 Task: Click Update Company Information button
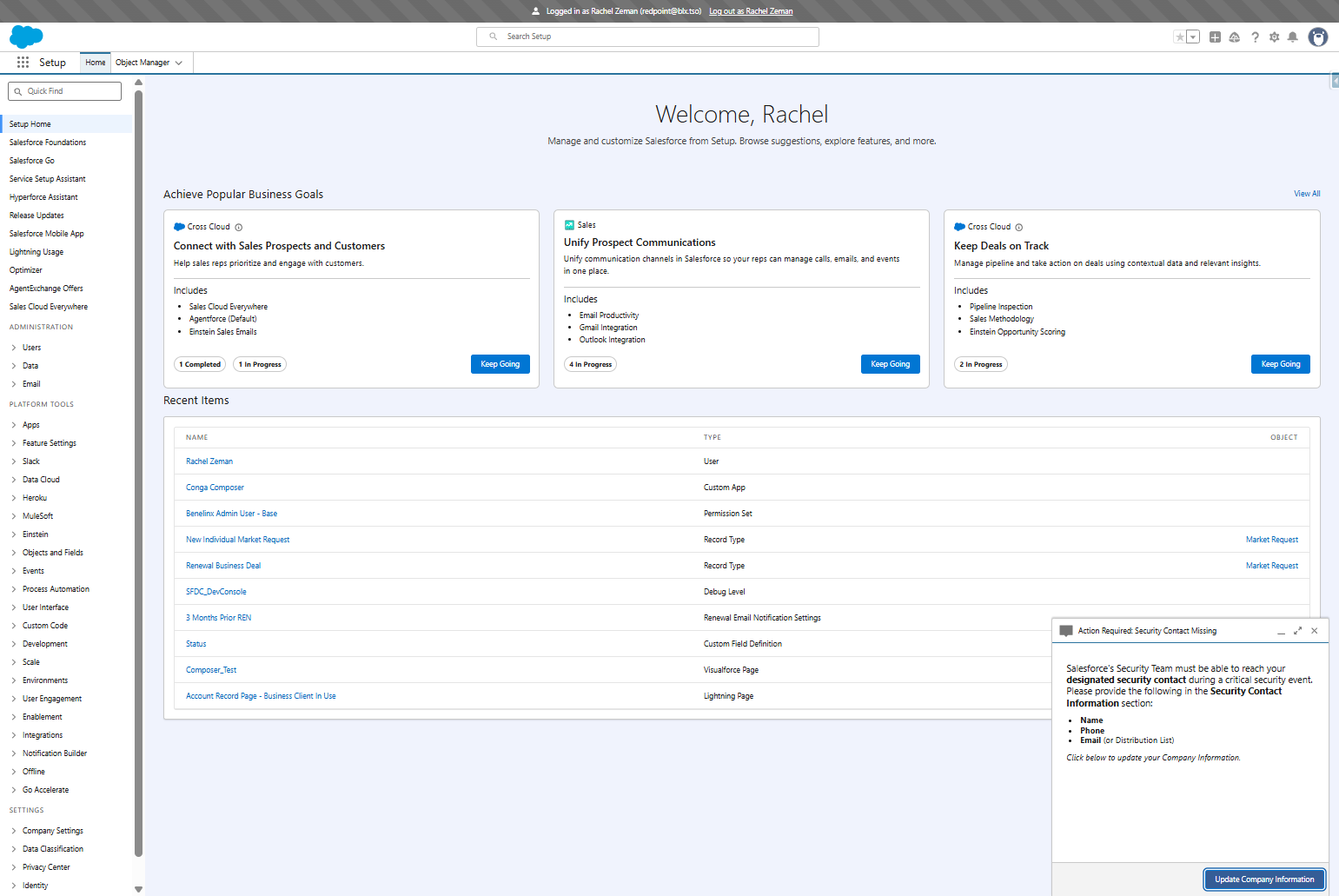coord(1264,879)
